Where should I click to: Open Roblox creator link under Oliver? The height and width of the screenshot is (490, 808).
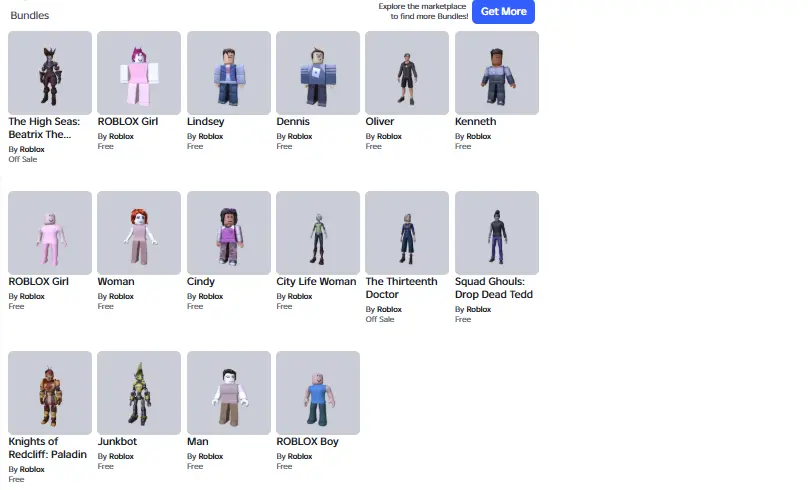pos(389,137)
